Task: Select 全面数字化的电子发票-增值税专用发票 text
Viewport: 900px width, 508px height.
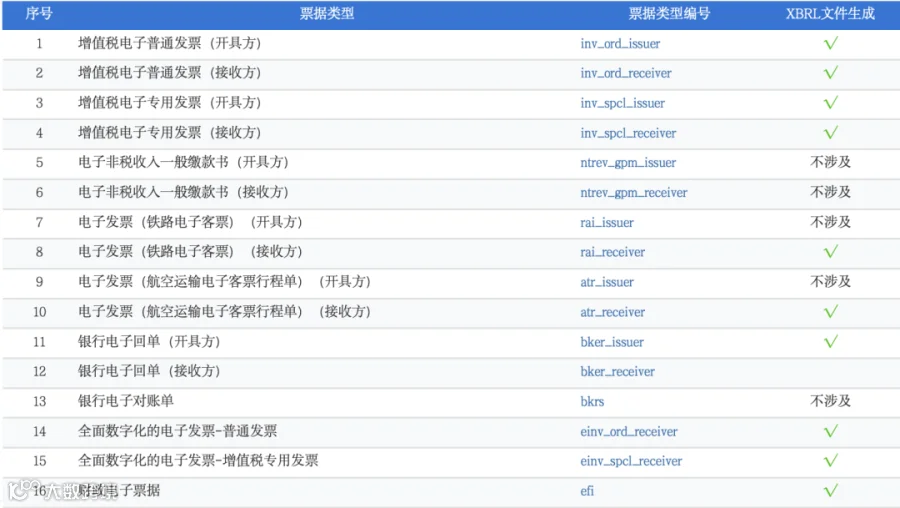Action: click(x=198, y=460)
